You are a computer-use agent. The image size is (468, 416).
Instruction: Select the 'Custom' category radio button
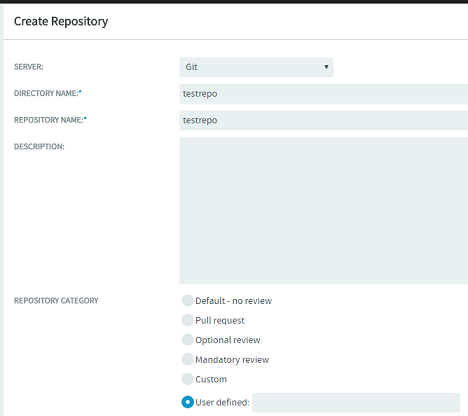pyautogui.click(x=188, y=379)
